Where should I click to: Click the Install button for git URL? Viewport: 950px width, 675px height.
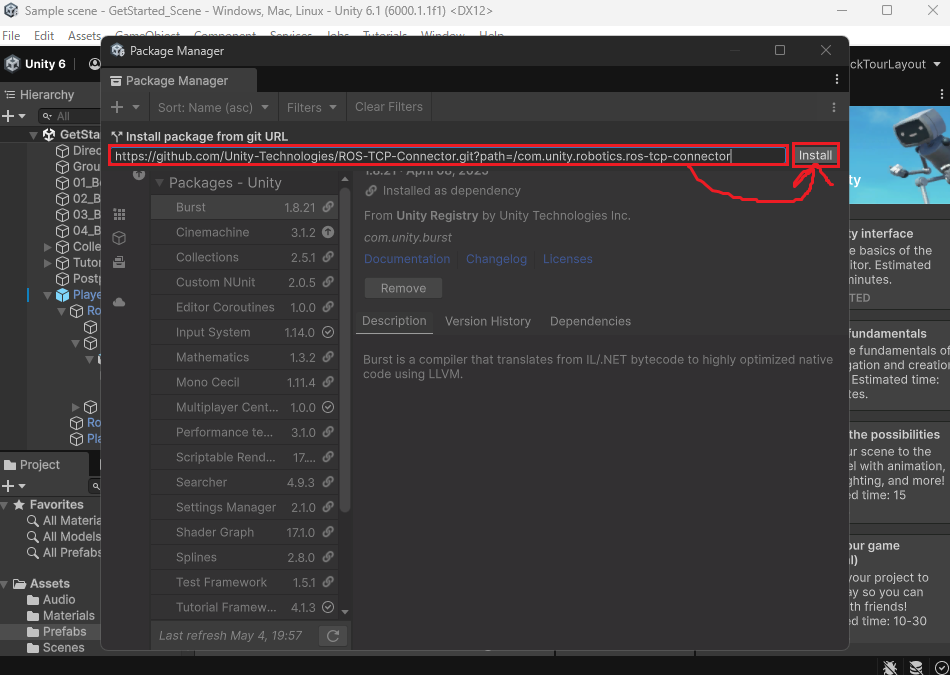[x=815, y=156]
